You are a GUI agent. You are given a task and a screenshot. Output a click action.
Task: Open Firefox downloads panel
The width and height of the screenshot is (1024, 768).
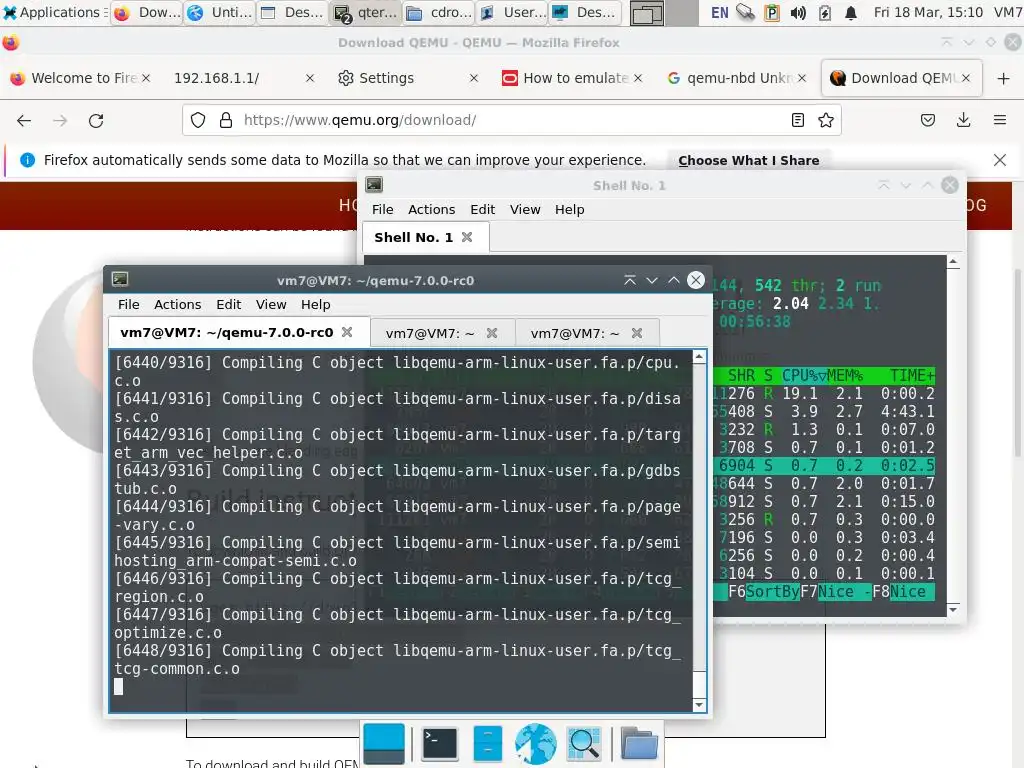point(963,120)
